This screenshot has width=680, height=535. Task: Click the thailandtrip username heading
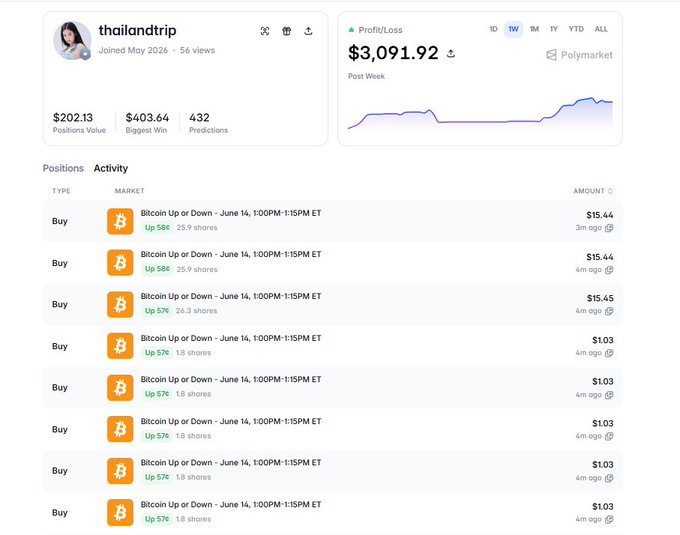[x=137, y=30]
